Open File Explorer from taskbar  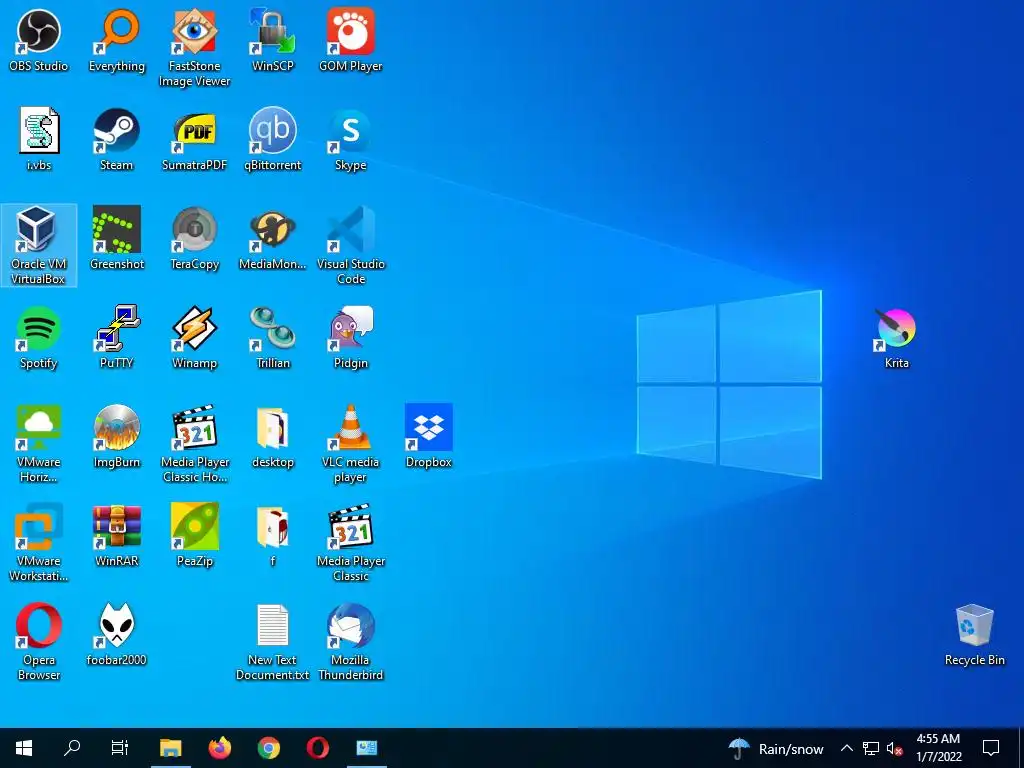click(x=171, y=748)
